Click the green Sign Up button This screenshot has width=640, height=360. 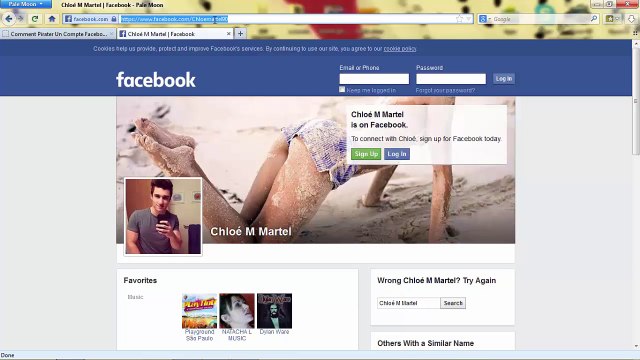[366, 154]
